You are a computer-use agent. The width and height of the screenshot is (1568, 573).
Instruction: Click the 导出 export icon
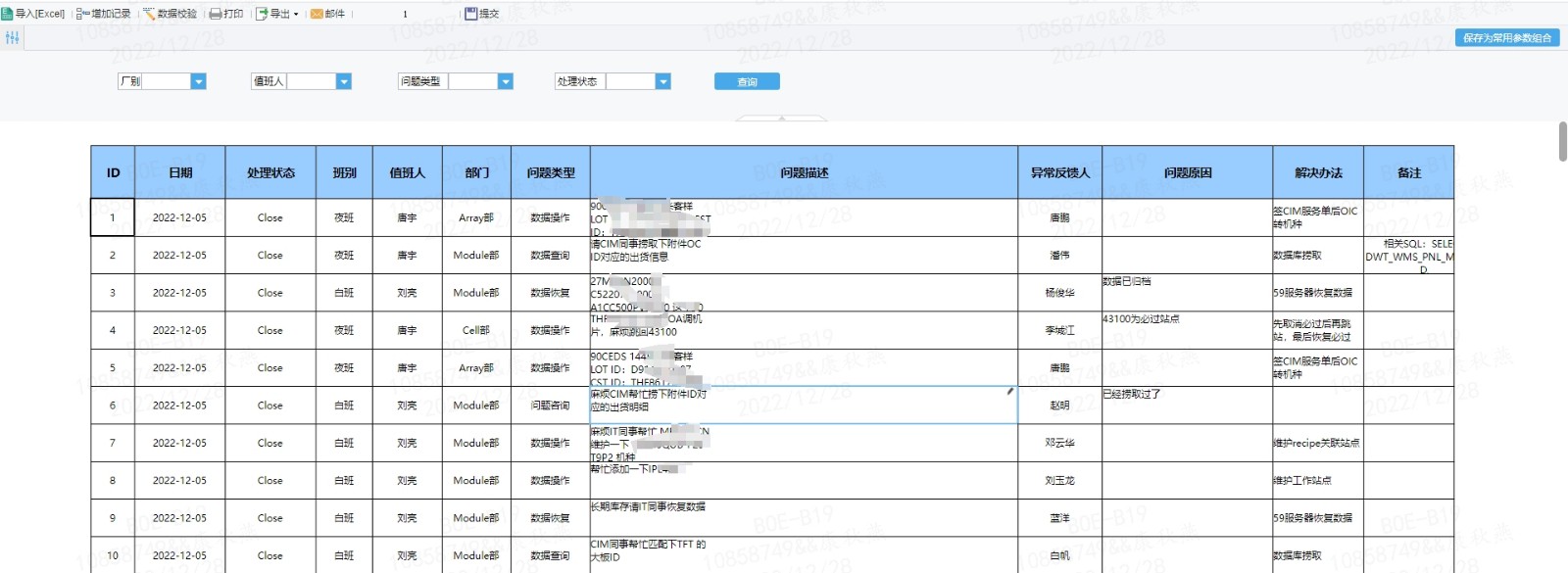point(262,14)
